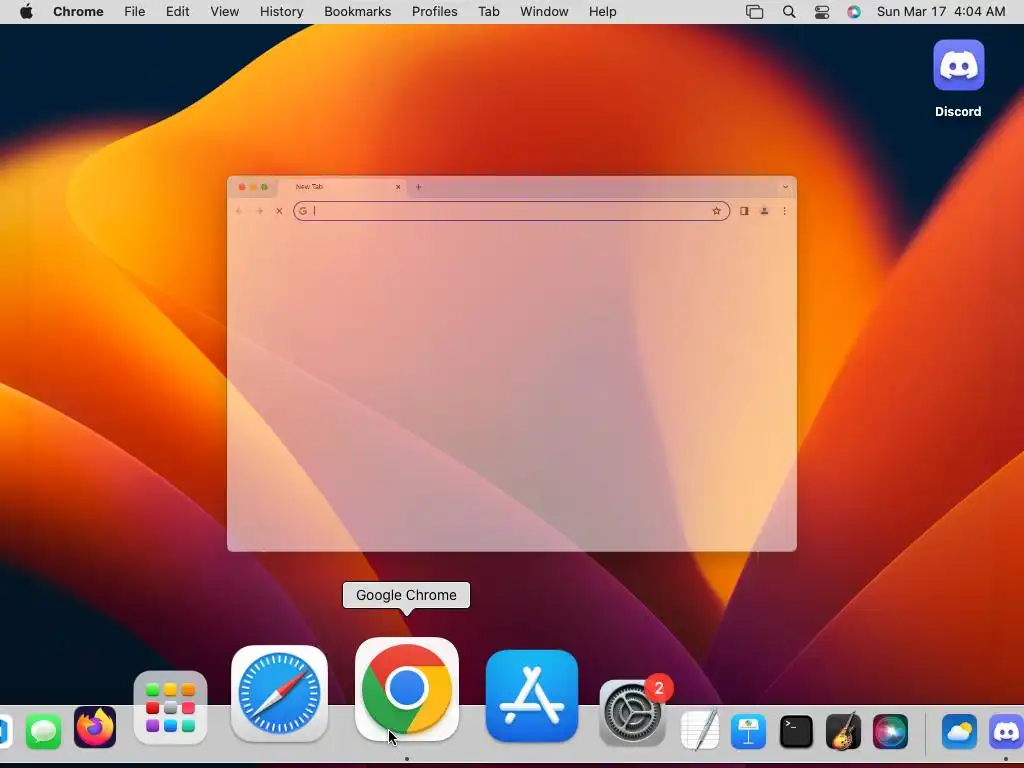Open the Window menu
The width and height of the screenshot is (1024, 768).
pyautogui.click(x=544, y=12)
